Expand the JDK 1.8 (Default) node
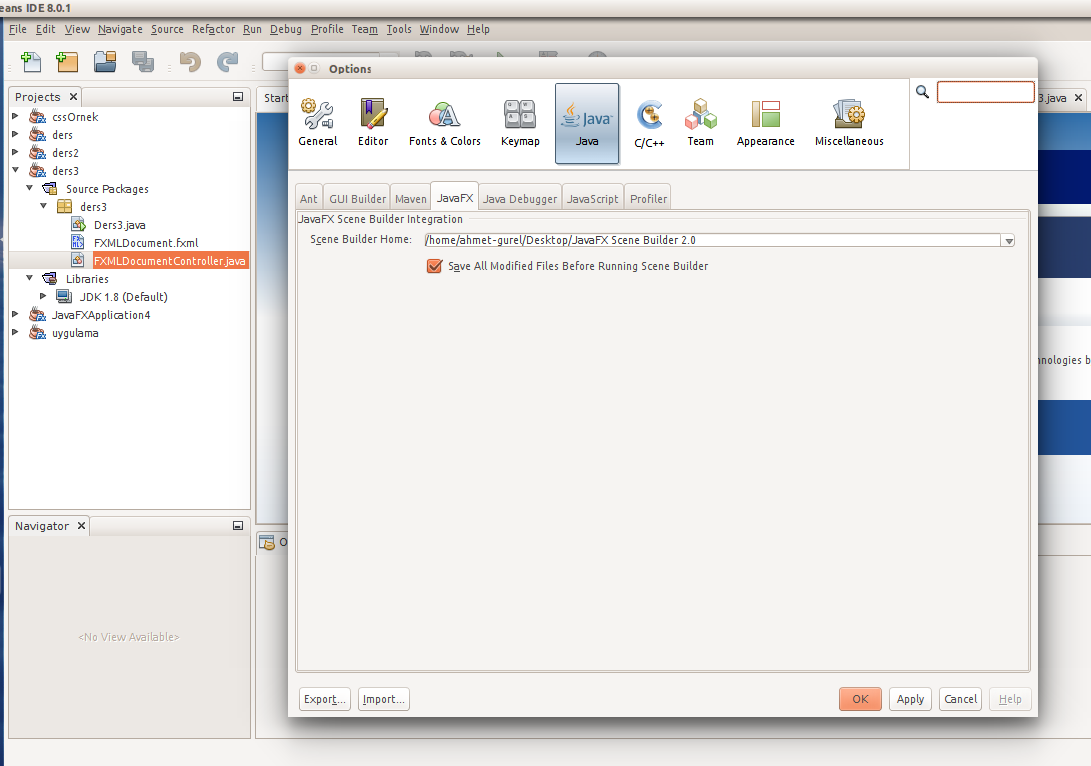The width and height of the screenshot is (1091, 766). coord(43,296)
